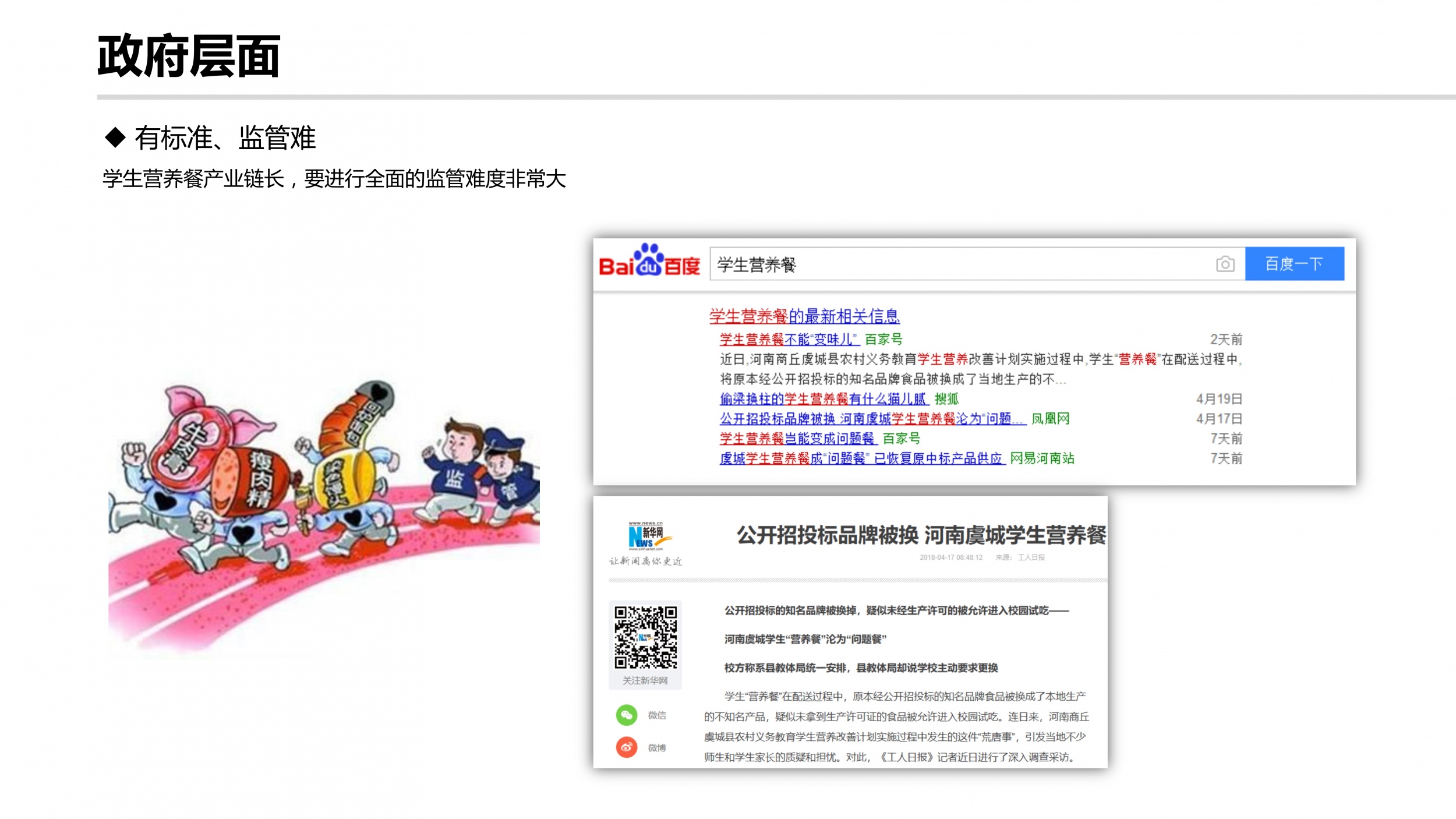Viewport: 1456px width, 819px height.
Task: Click the slide title 政府层面
Action: tap(189, 56)
